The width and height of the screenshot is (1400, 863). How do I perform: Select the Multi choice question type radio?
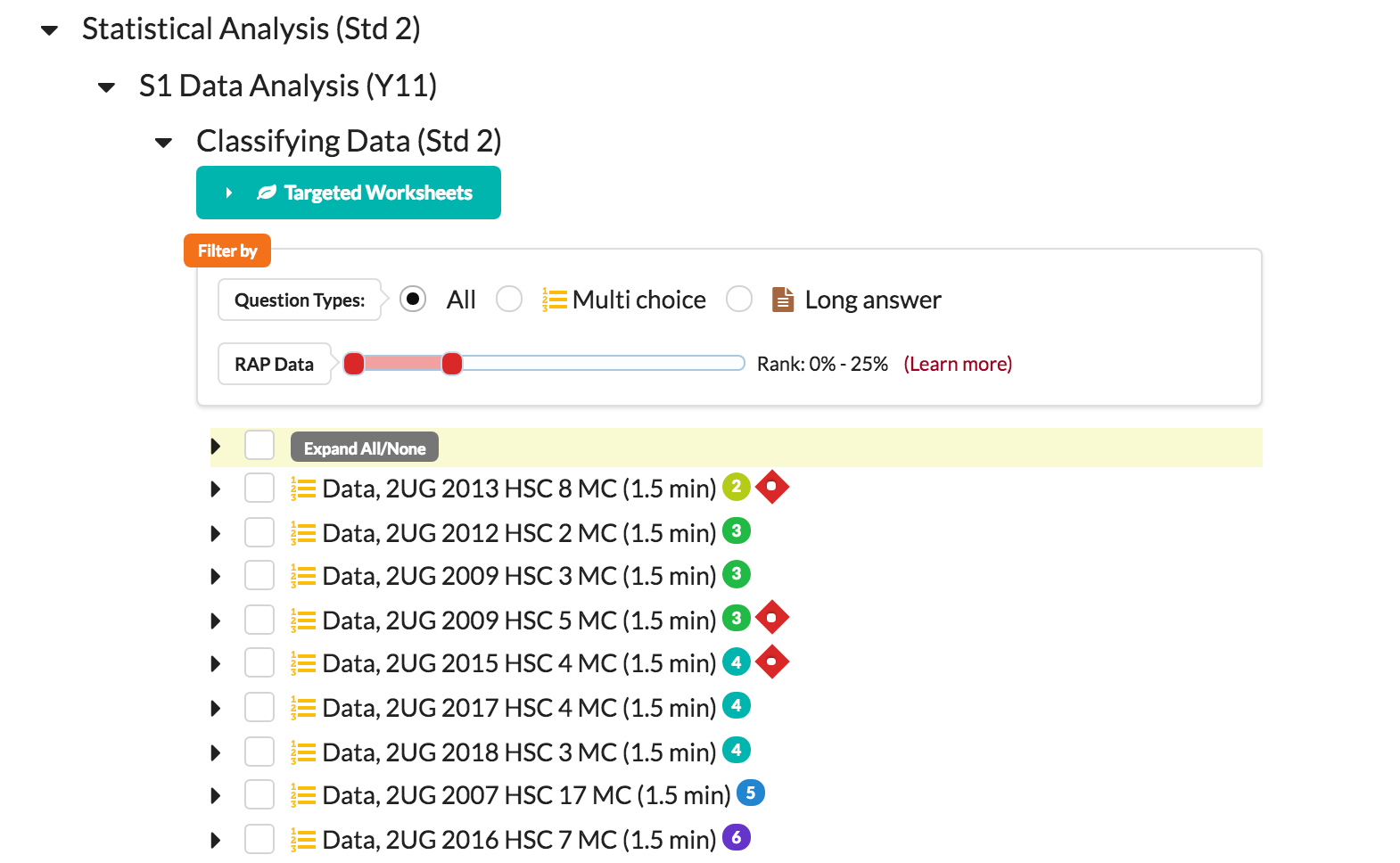pyautogui.click(x=509, y=300)
